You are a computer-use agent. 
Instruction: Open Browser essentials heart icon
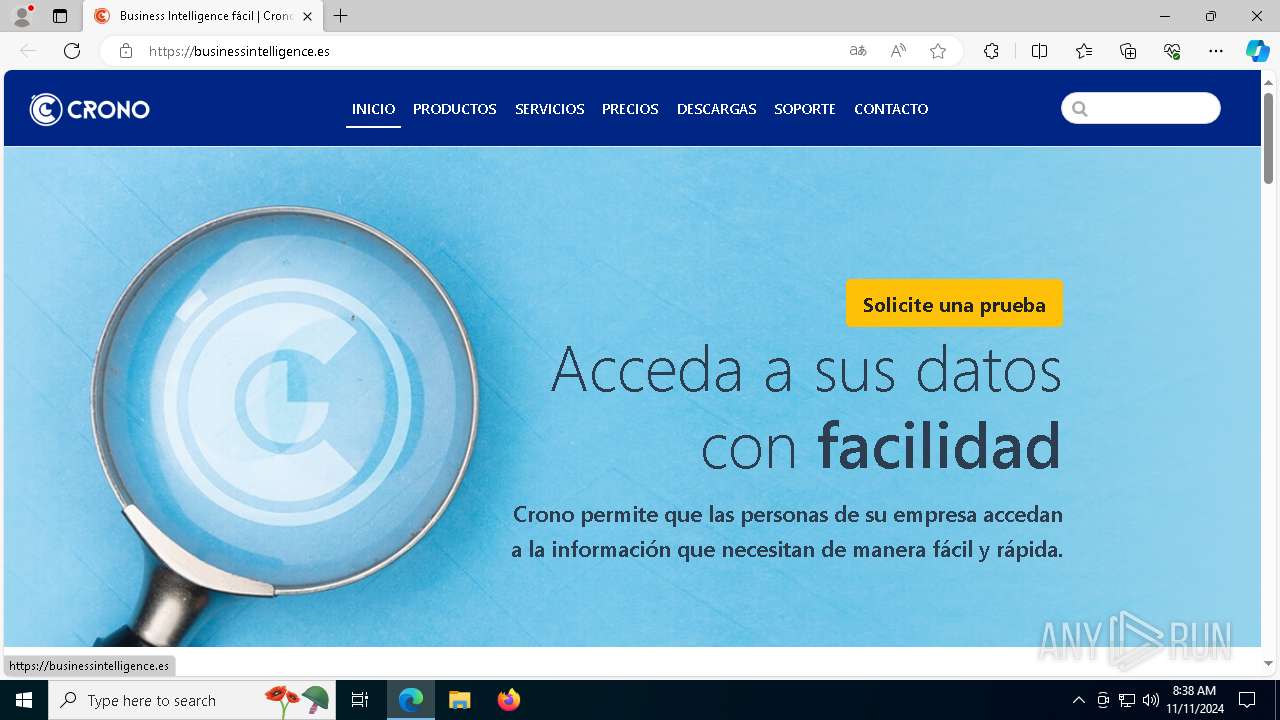coord(1172,51)
